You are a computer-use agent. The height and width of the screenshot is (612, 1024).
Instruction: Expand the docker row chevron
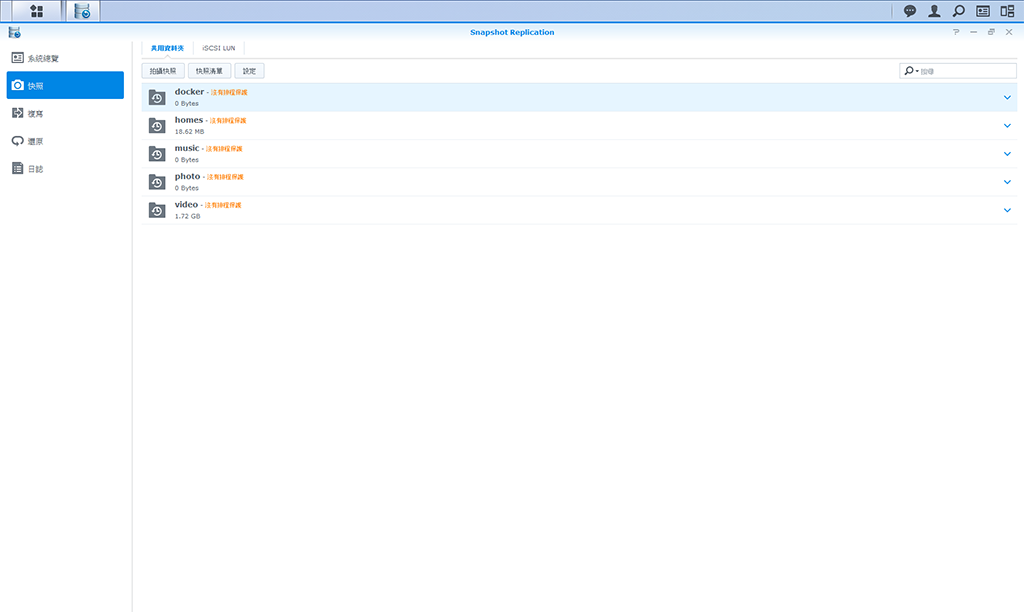click(x=1007, y=97)
